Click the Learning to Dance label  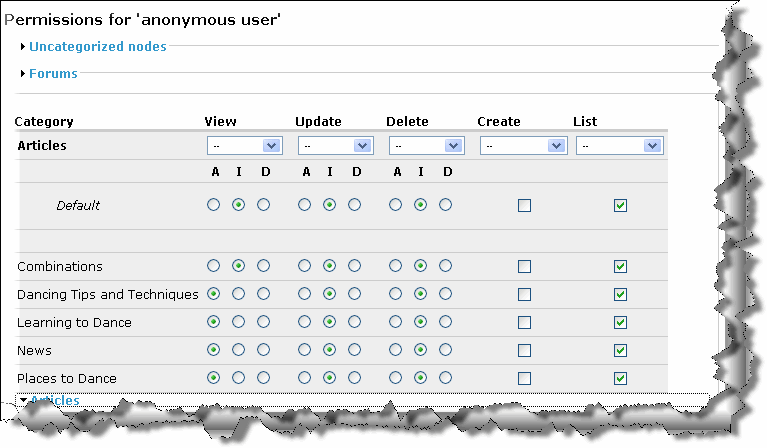[74, 323]
